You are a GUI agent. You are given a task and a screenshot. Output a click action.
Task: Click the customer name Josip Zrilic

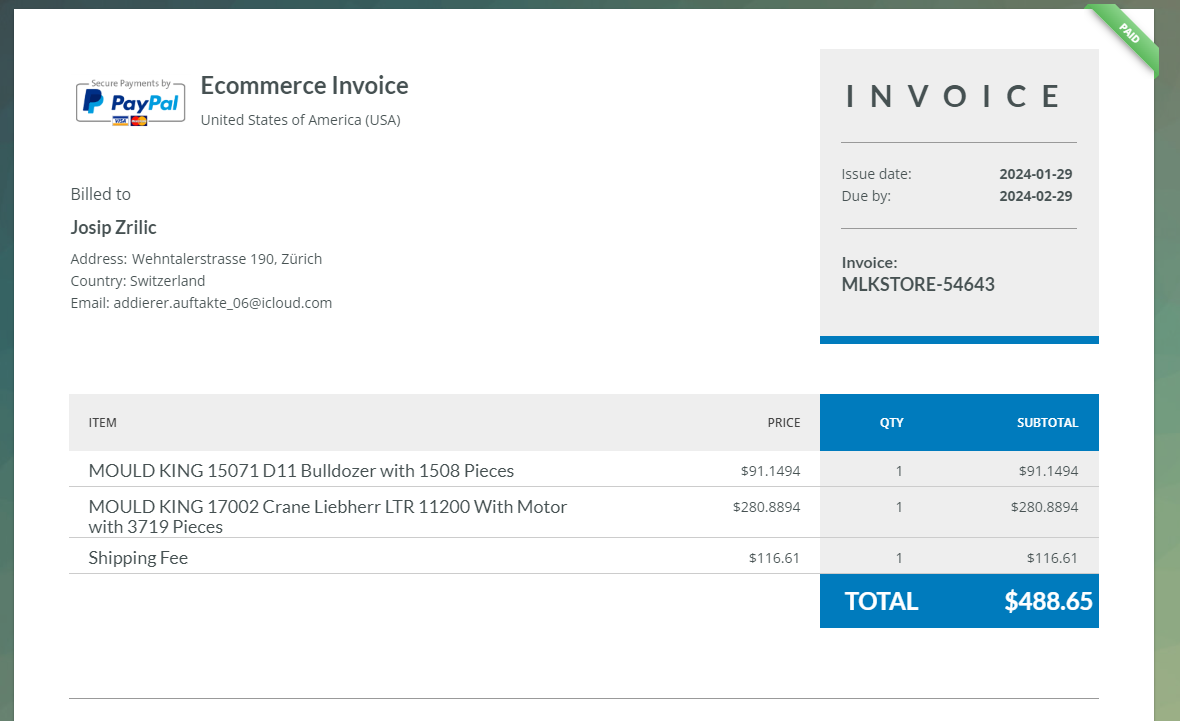pyautogui.click(x=114, y=227)
